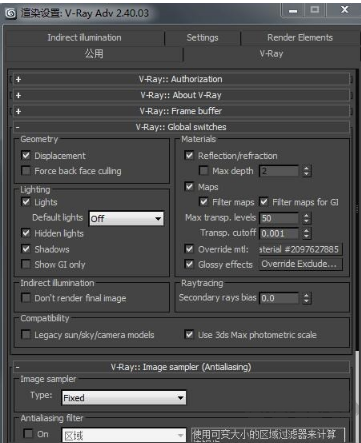Click the Secondary rays bias field
Image resolution: width=361 pixels, height=443 pixels.
pos(279,298)
